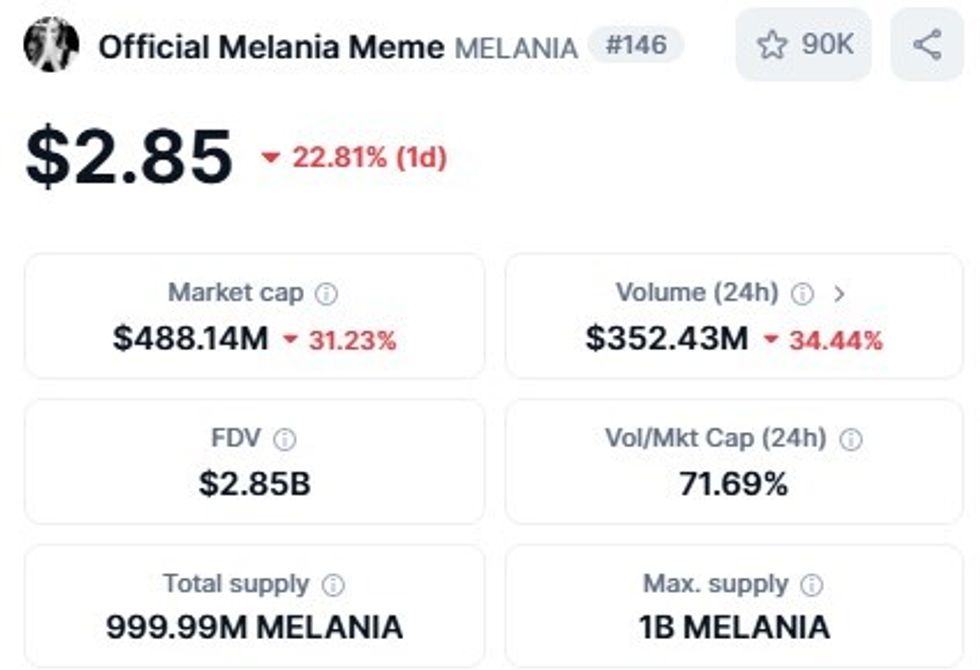Open Market cap info icon

coord(326,294)
